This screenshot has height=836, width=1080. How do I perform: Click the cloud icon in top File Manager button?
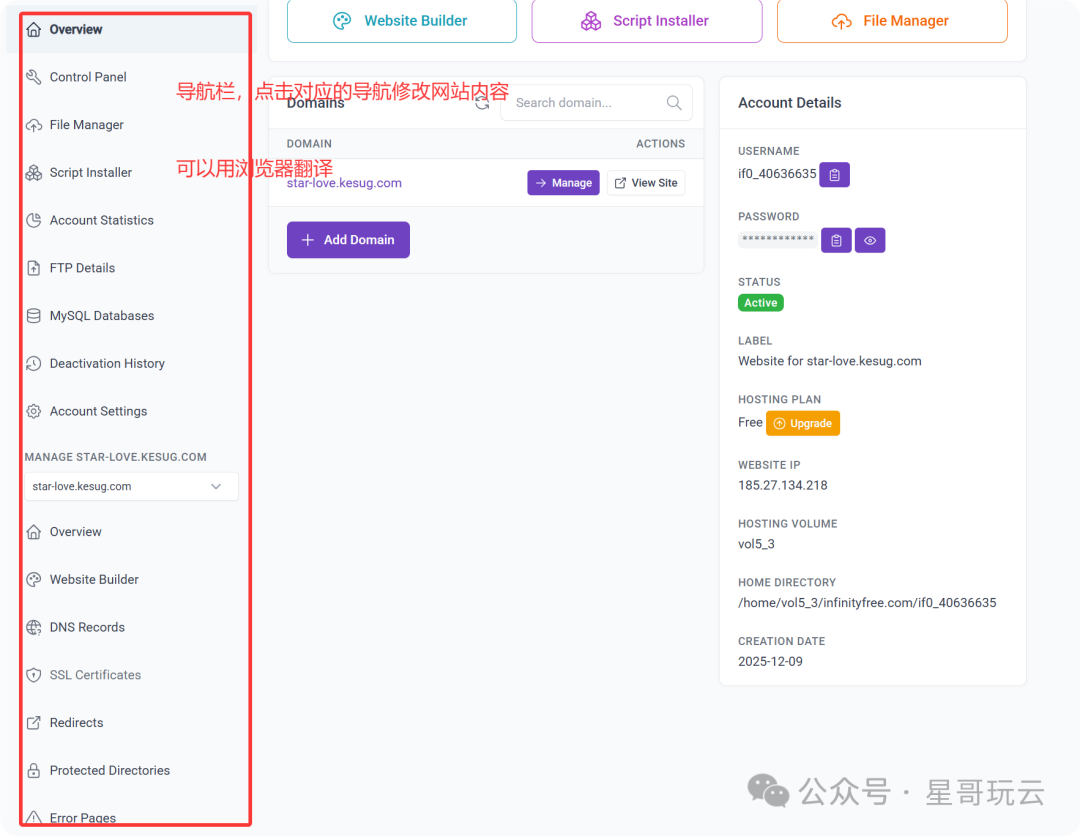[842, 22]
